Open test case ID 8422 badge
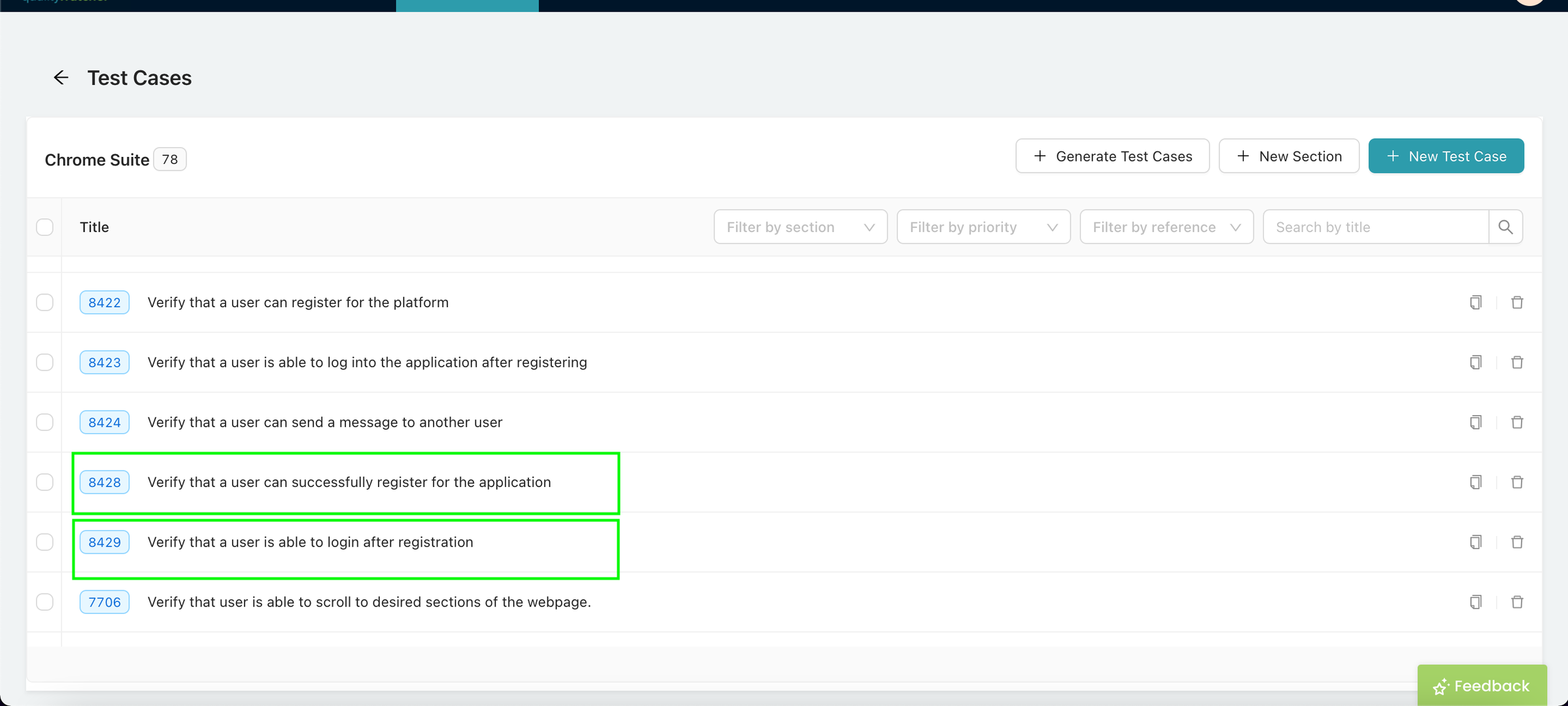 pos(105,302)
